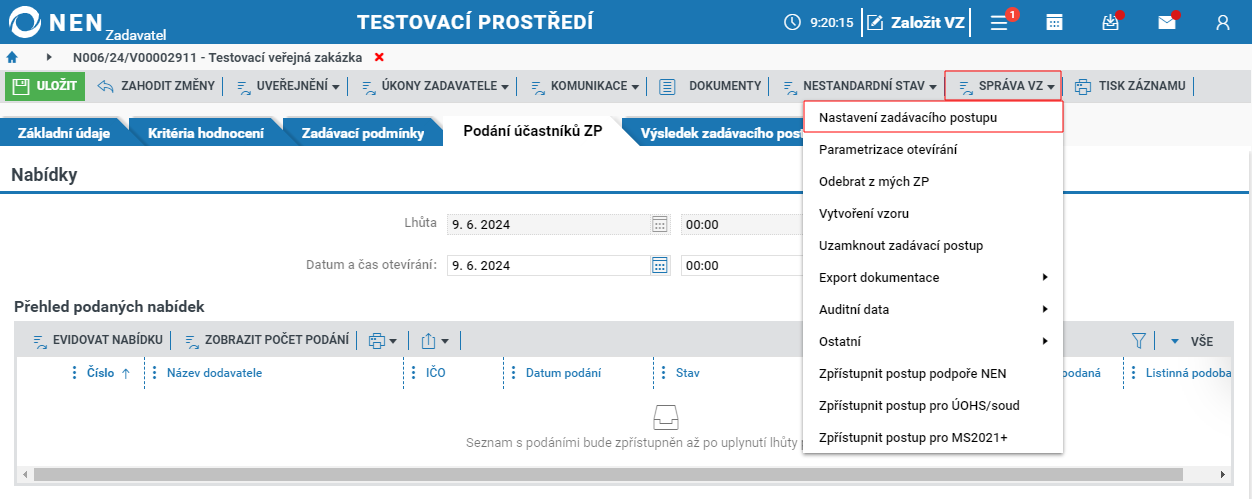Open the download inbox icon with red dot
Screen dimensions: 1252x499
[x=1110, y=22]
